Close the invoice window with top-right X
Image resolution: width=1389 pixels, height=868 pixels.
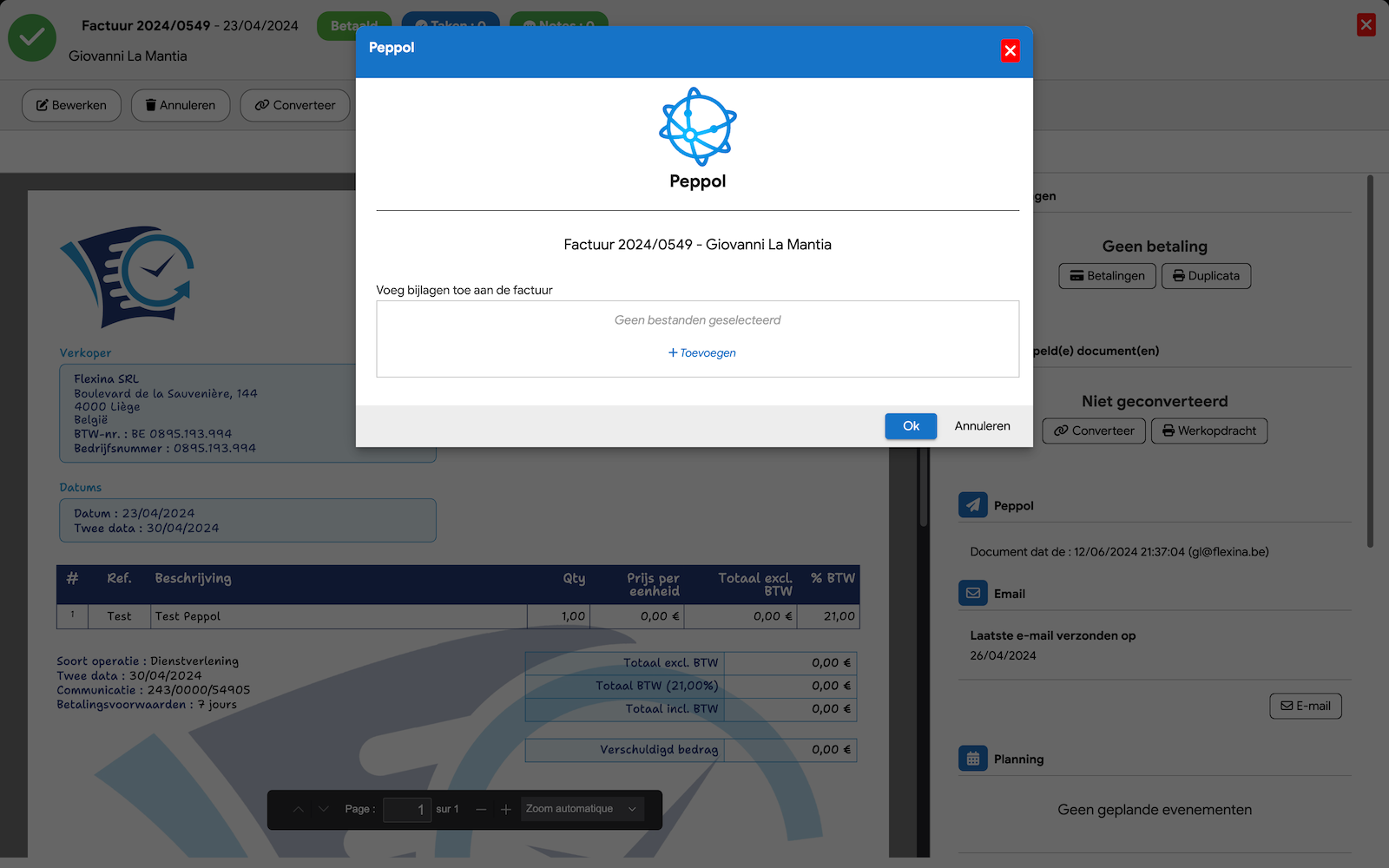(x=1366, y=24)
